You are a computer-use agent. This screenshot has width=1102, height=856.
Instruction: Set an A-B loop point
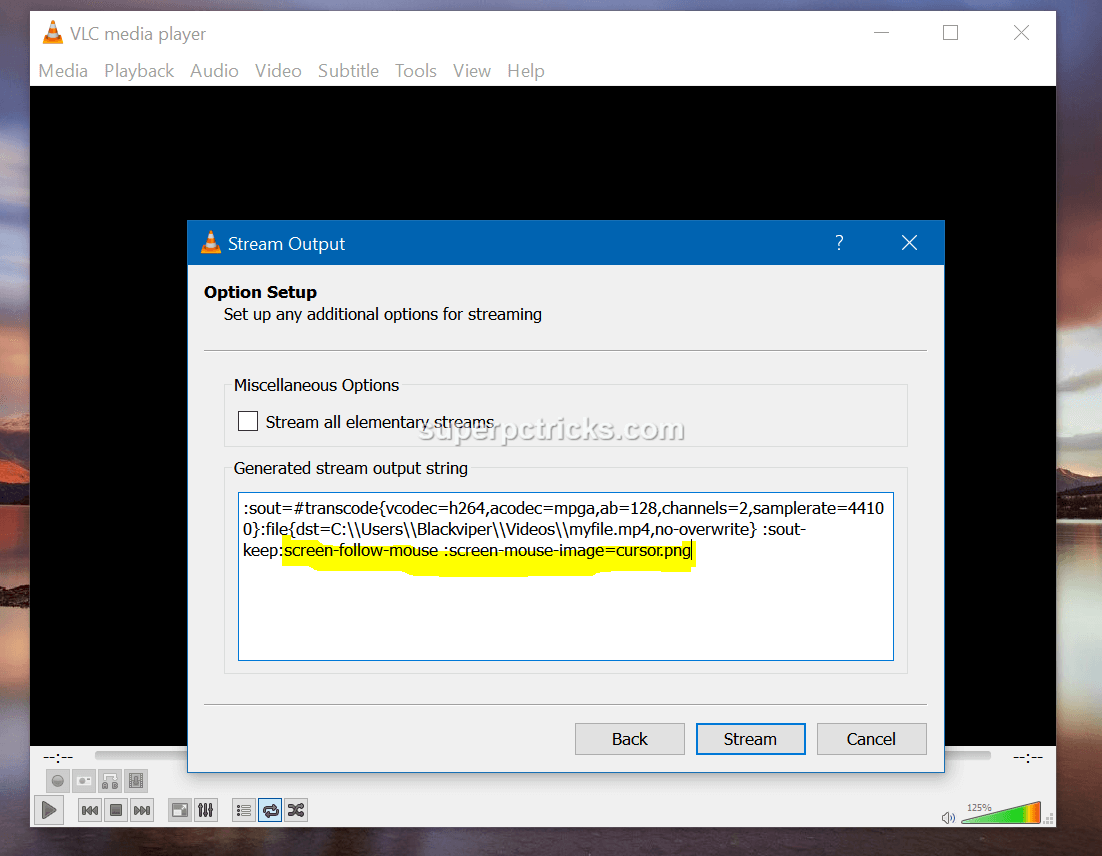pos(111,781)
